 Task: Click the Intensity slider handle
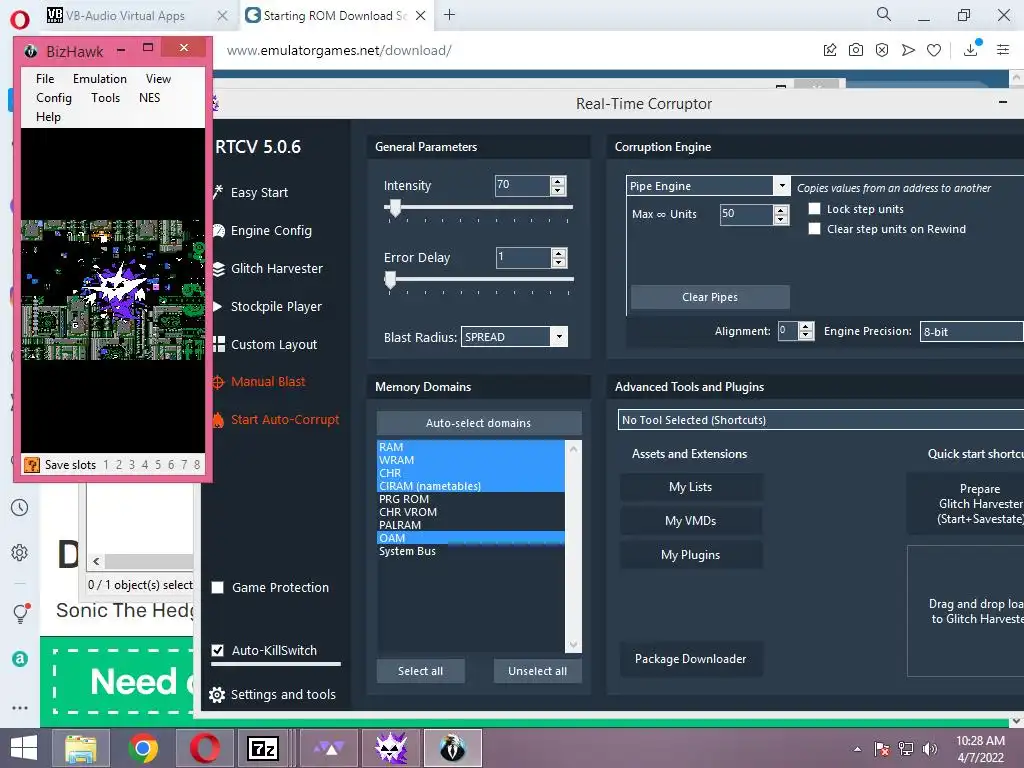[394, 208]
